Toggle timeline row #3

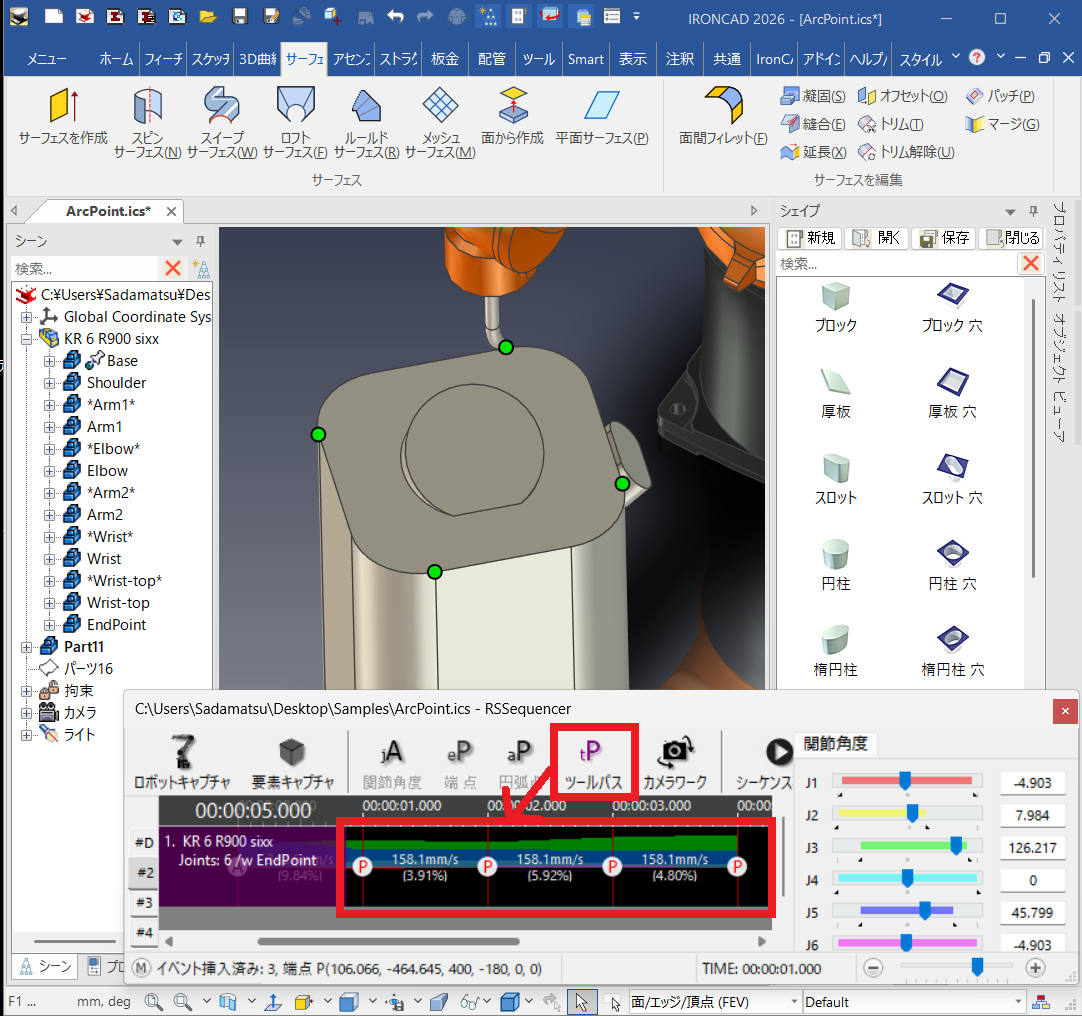[x=144, y=902]
